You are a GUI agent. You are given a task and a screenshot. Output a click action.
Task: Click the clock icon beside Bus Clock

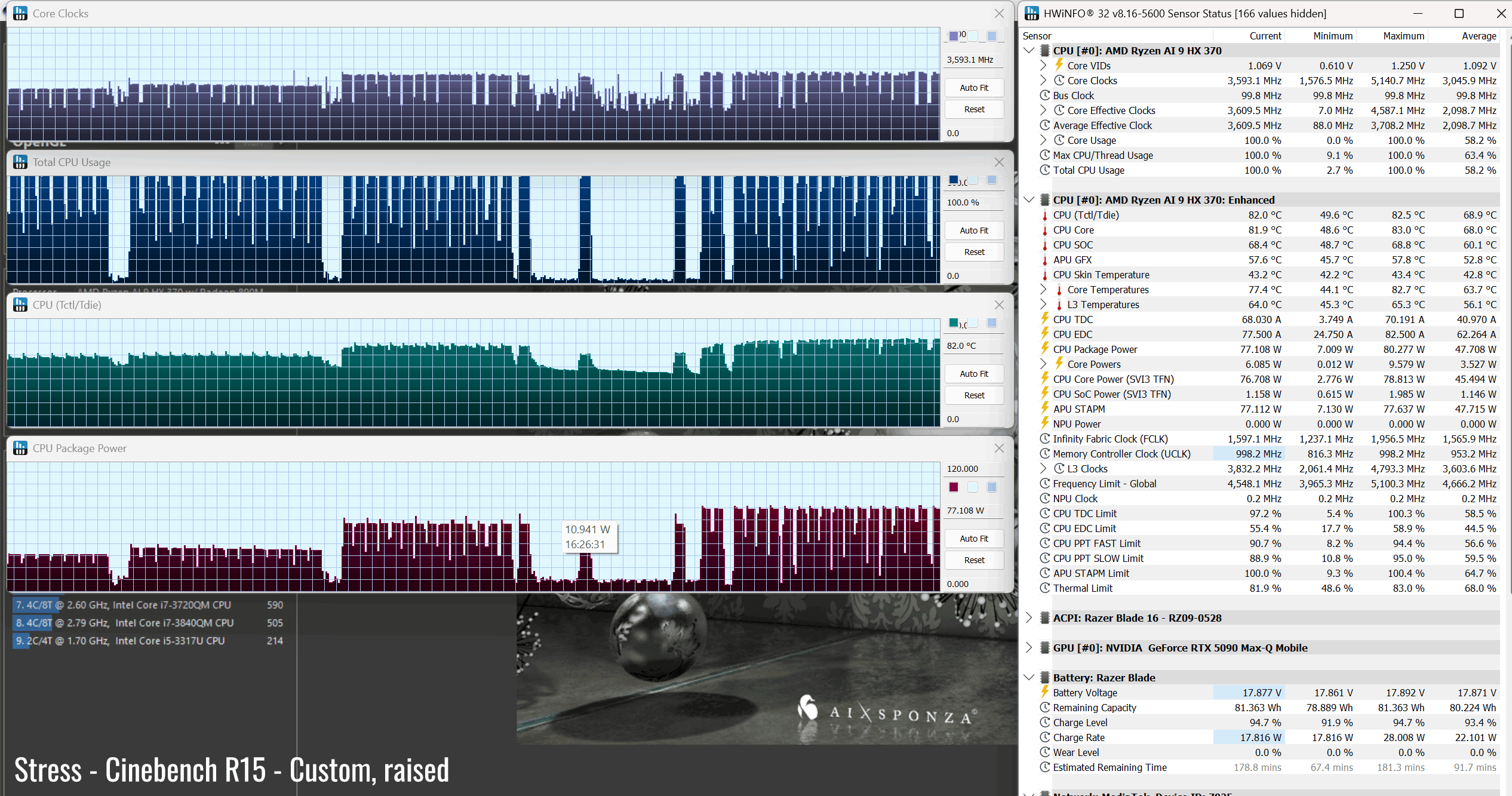1044,95
